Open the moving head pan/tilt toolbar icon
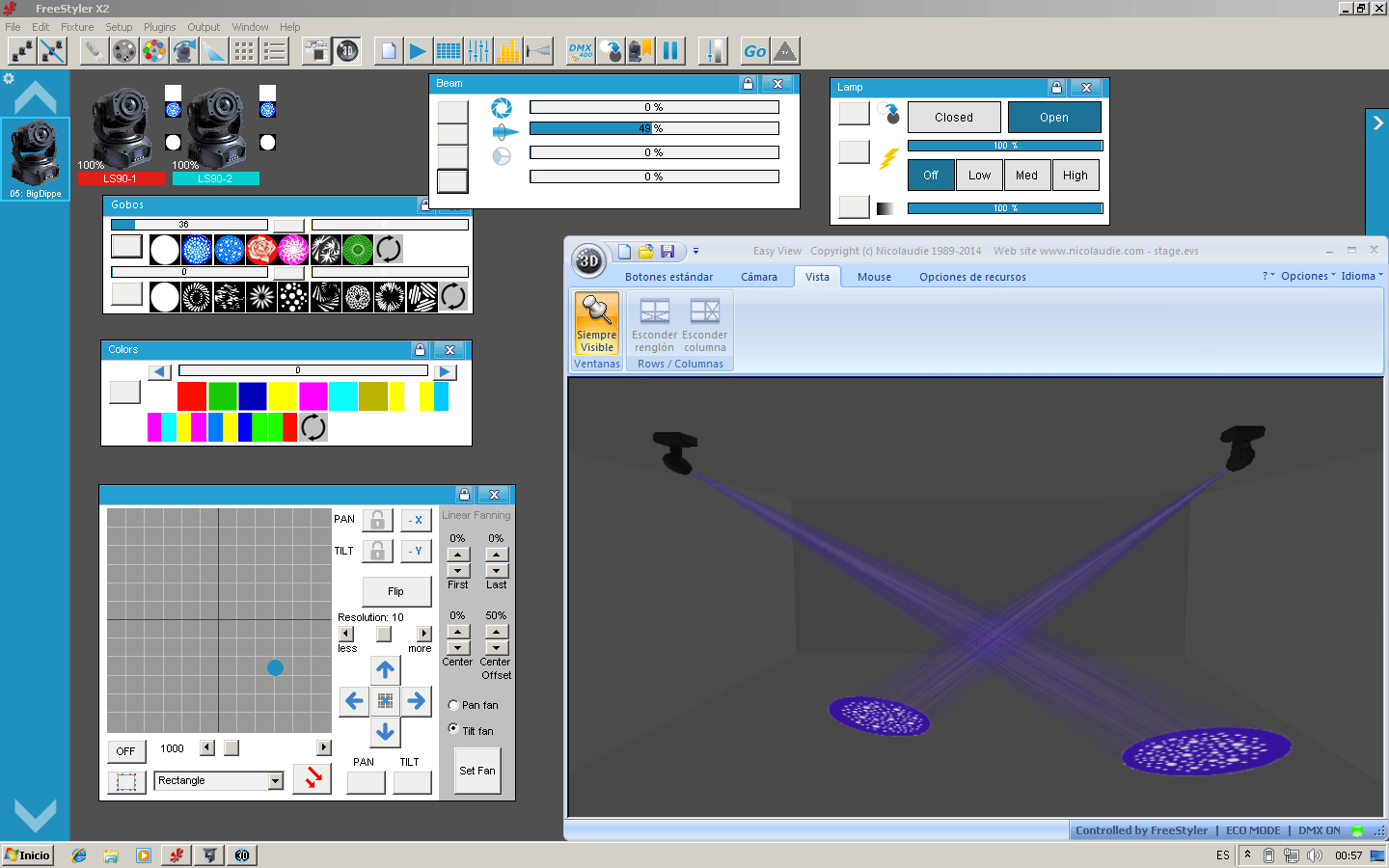The width and height of the screenshot is (1389, 868). coord(184,51)
